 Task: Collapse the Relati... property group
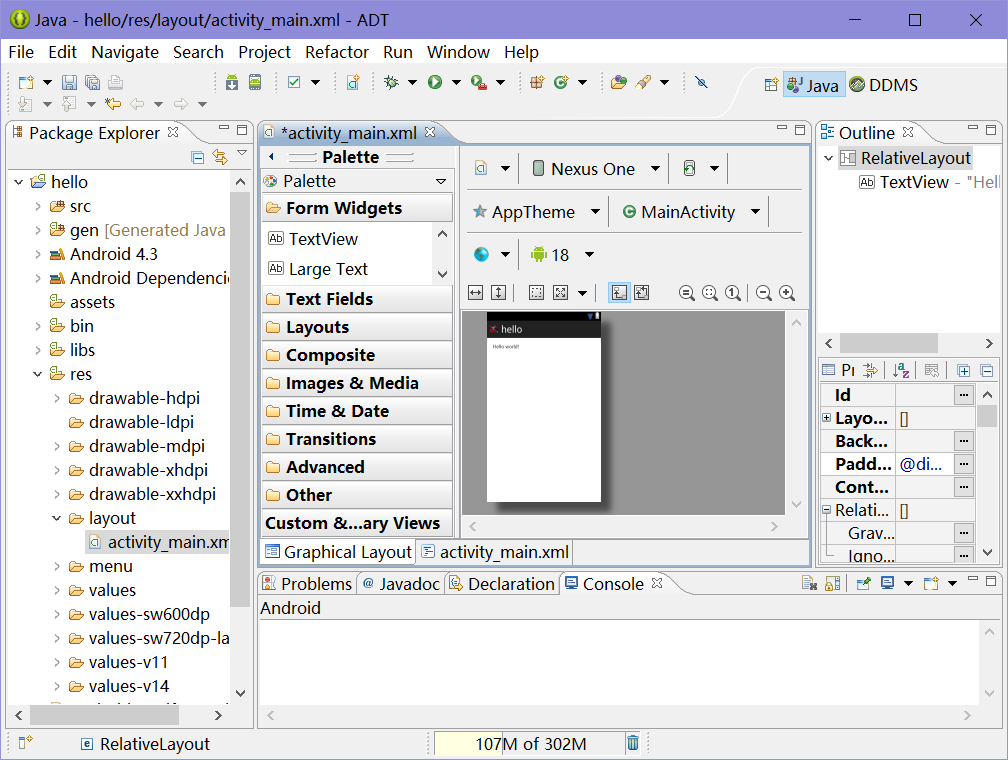coord(827,510)
